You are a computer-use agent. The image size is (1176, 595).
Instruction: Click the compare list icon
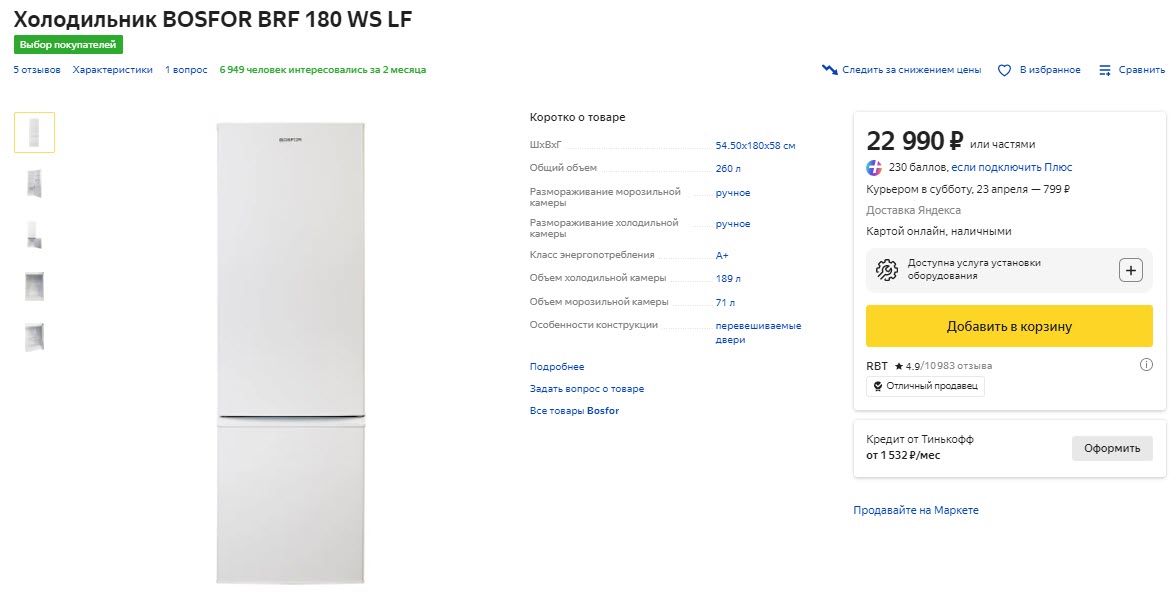coord(1105,70)
